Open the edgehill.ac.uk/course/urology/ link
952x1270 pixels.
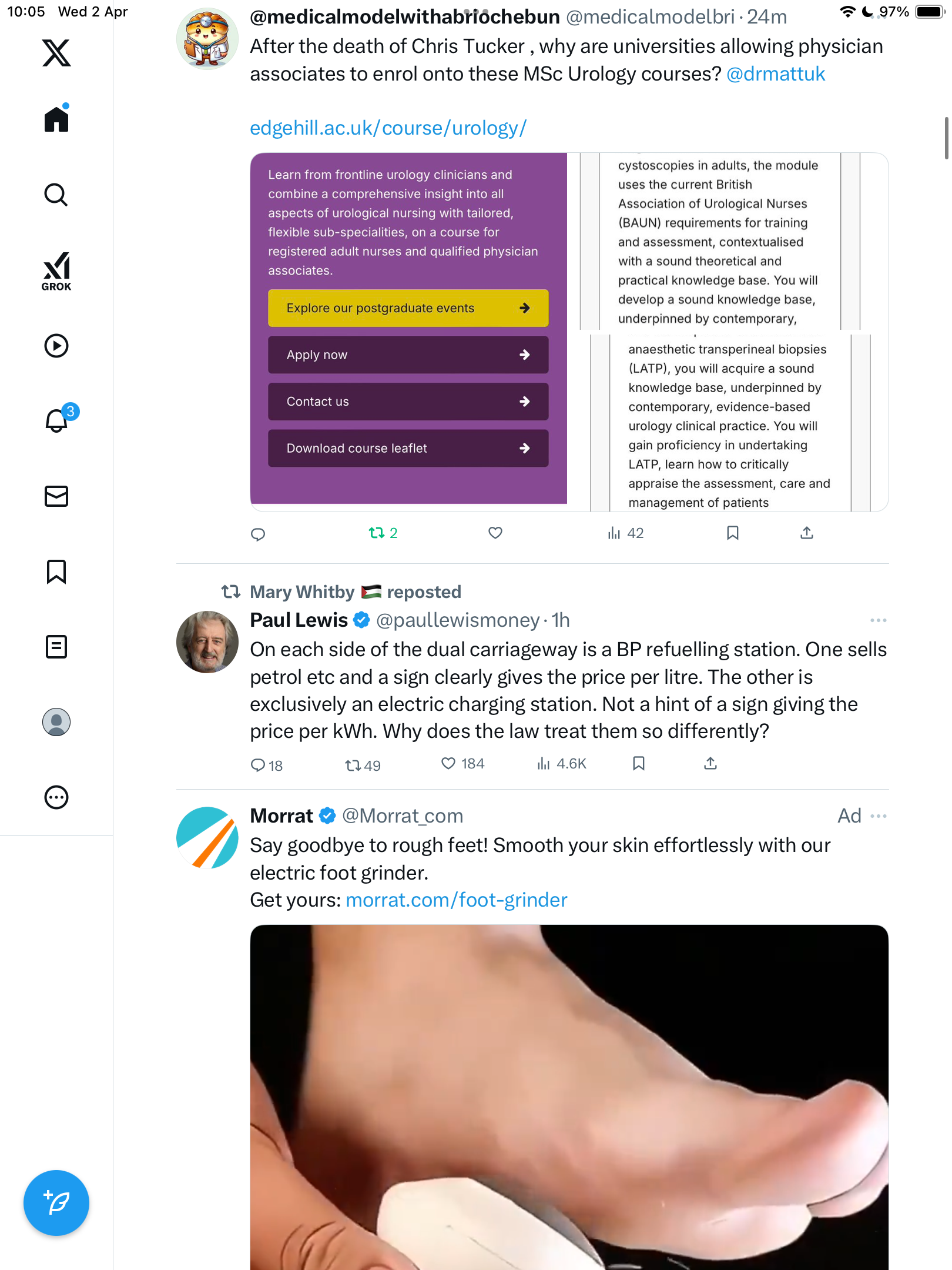click(388, 128)
